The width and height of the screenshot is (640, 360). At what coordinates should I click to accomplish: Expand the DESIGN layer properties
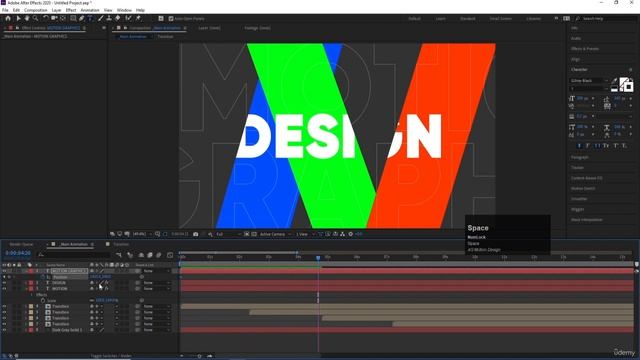click(26, 283)
